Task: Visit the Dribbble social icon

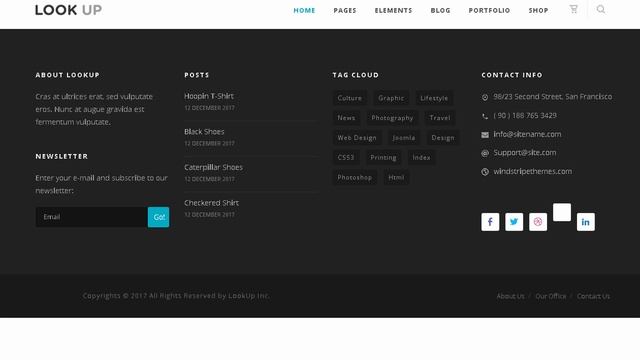Action: [538, 222]
